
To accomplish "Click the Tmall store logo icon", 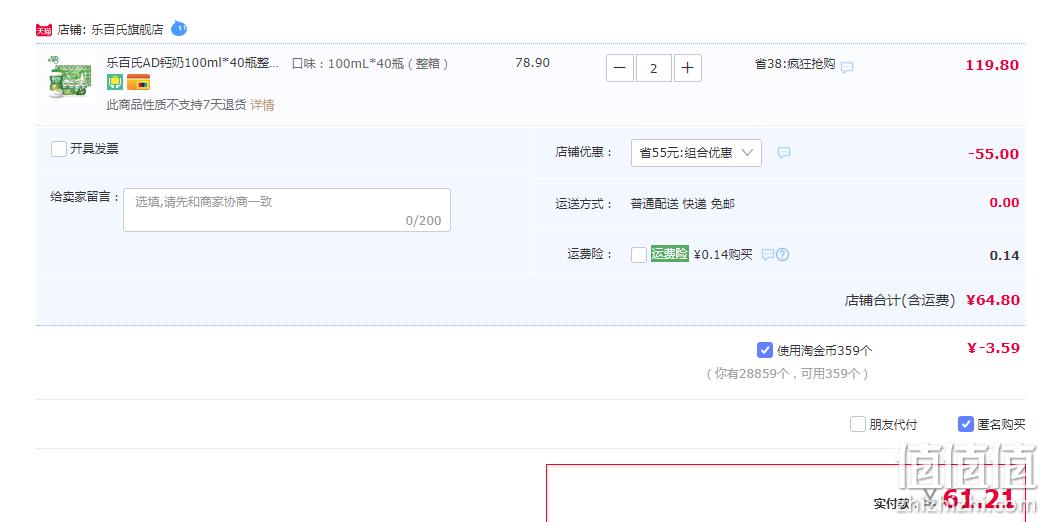I will pyautogui.click(x=43, y=30).
